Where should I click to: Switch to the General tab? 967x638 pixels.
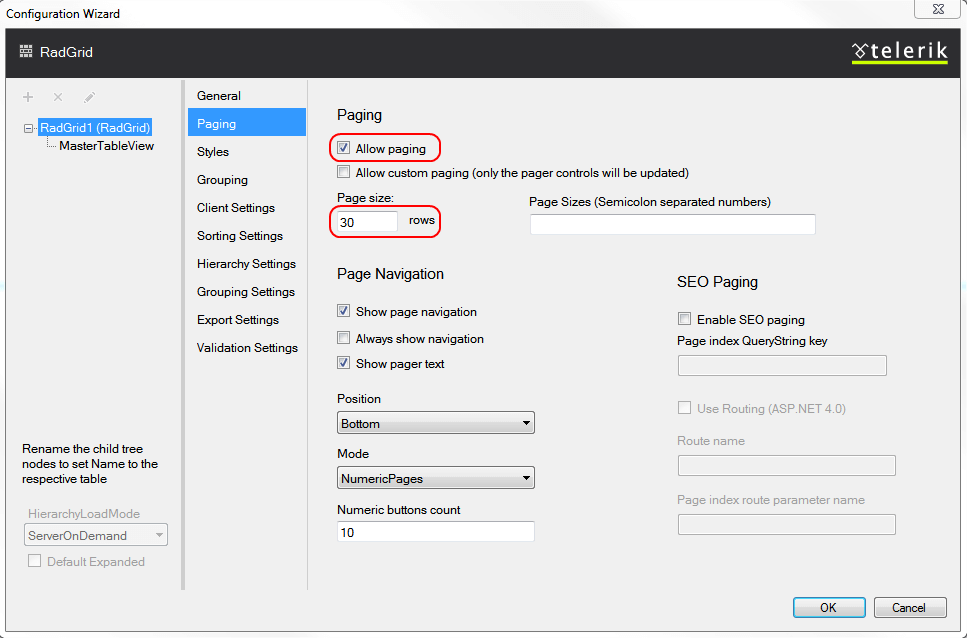click(x=219, y=96)
